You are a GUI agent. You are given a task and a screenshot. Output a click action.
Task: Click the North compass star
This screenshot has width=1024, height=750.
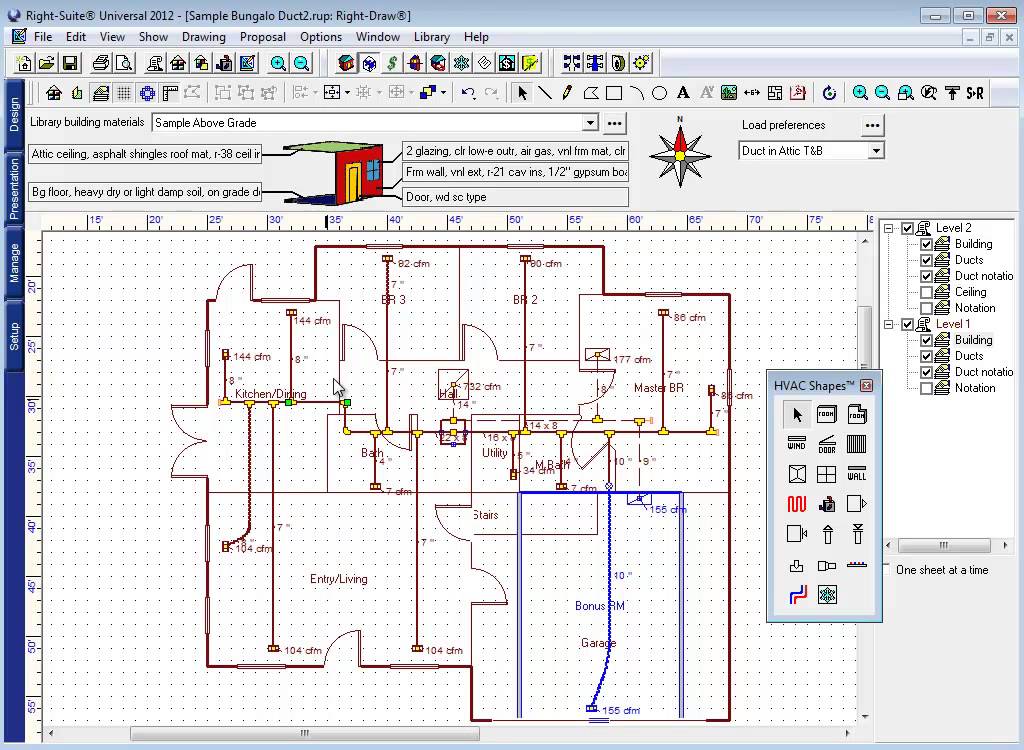[x=680, y=154]
